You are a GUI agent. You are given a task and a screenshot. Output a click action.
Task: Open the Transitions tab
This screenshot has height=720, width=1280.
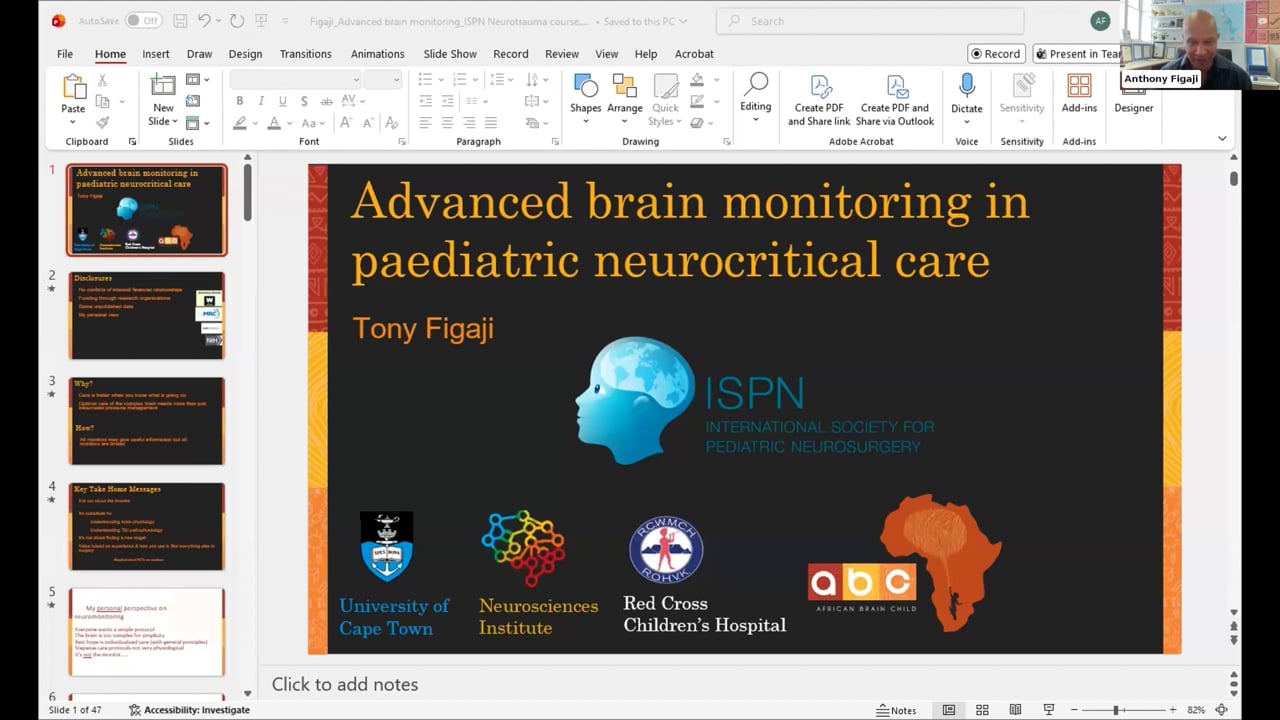click(305, 54)
